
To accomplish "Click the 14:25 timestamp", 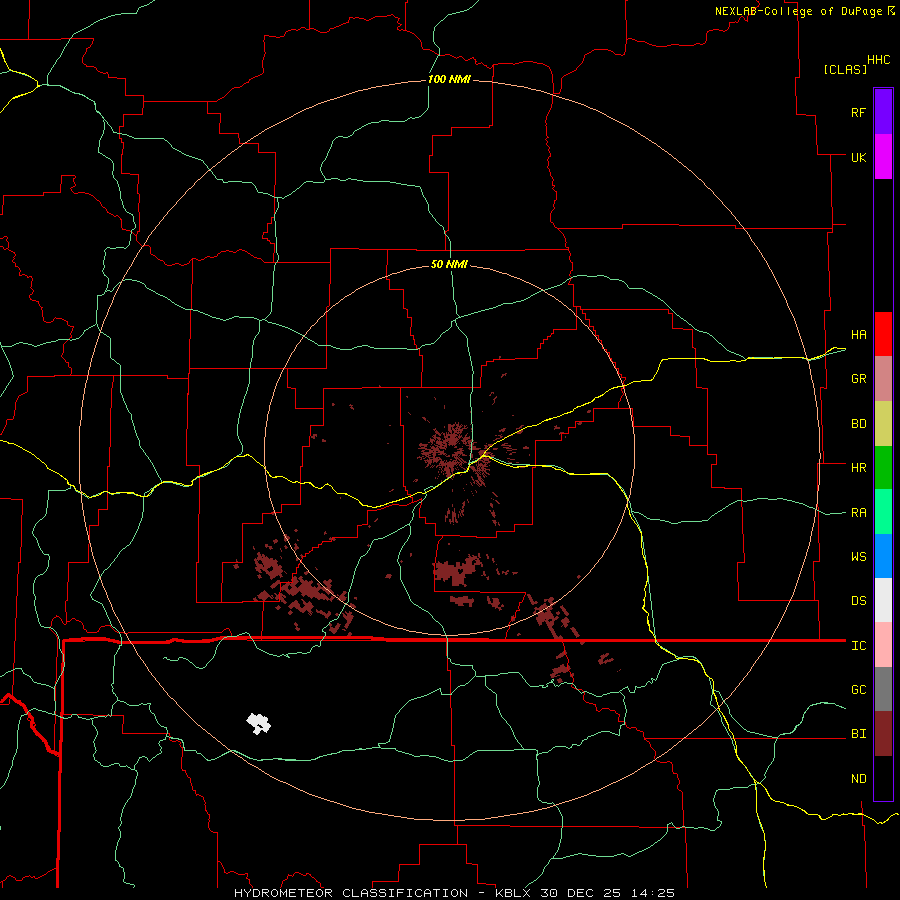I will click(654, 893).
